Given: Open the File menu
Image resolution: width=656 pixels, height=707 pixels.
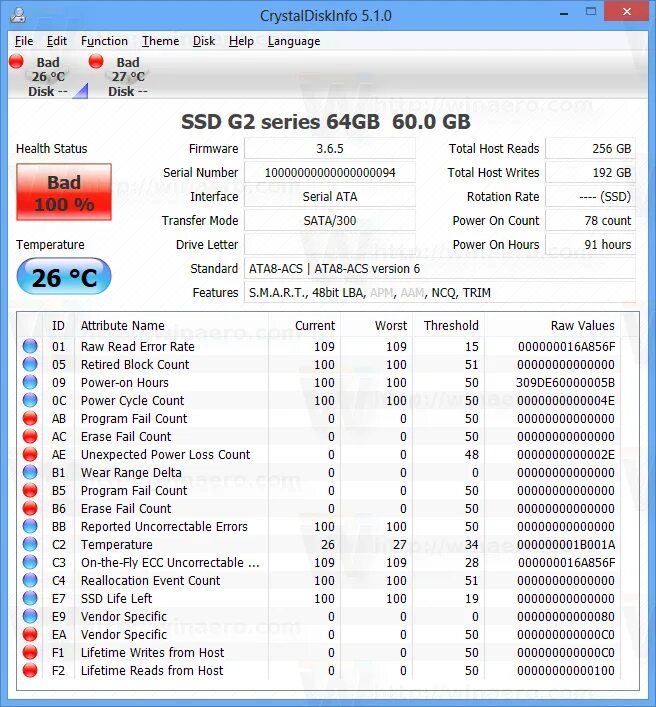Looking at the screenshot, I should (24, 41).
